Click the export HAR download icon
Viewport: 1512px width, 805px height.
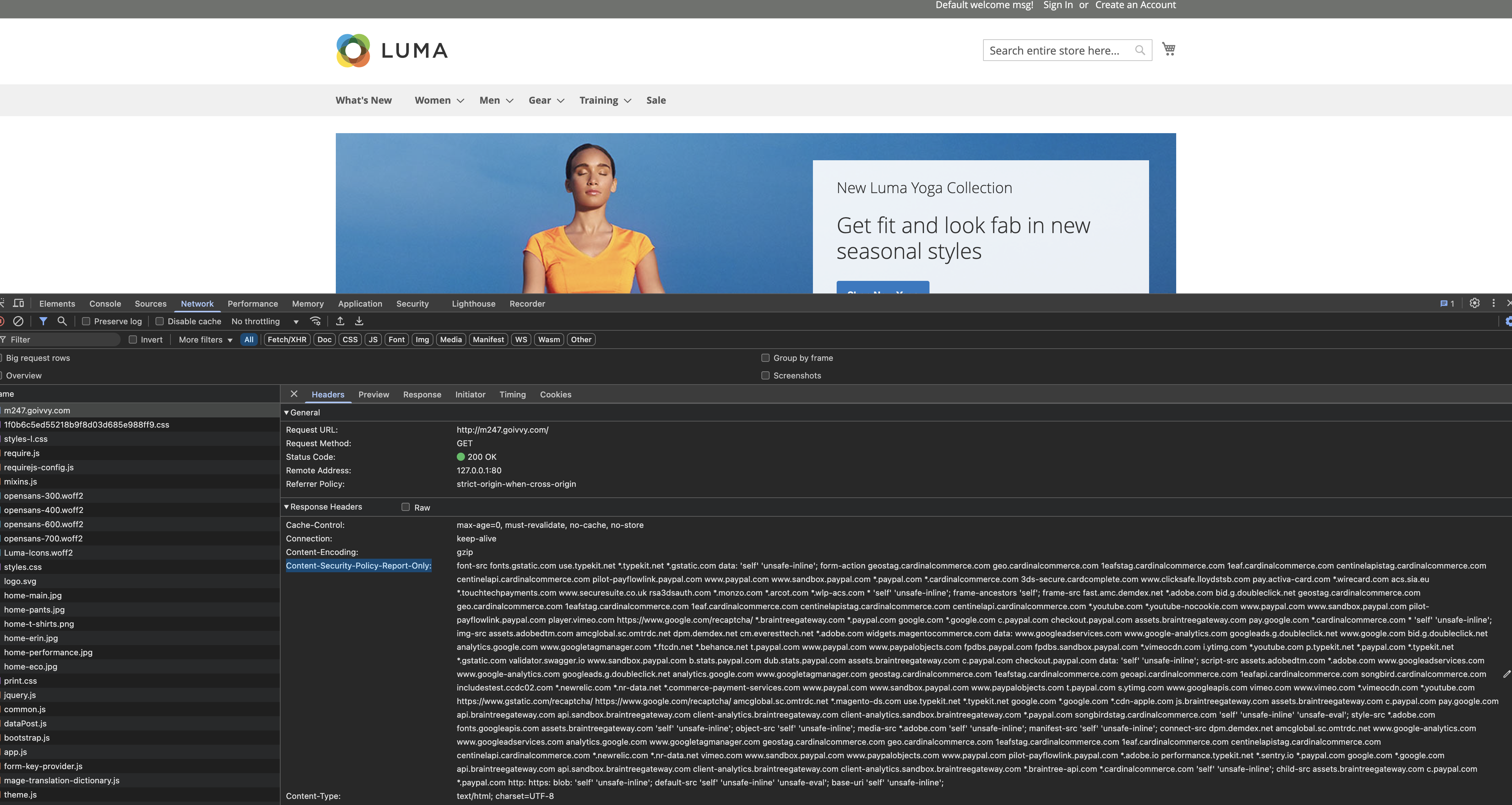359,321
